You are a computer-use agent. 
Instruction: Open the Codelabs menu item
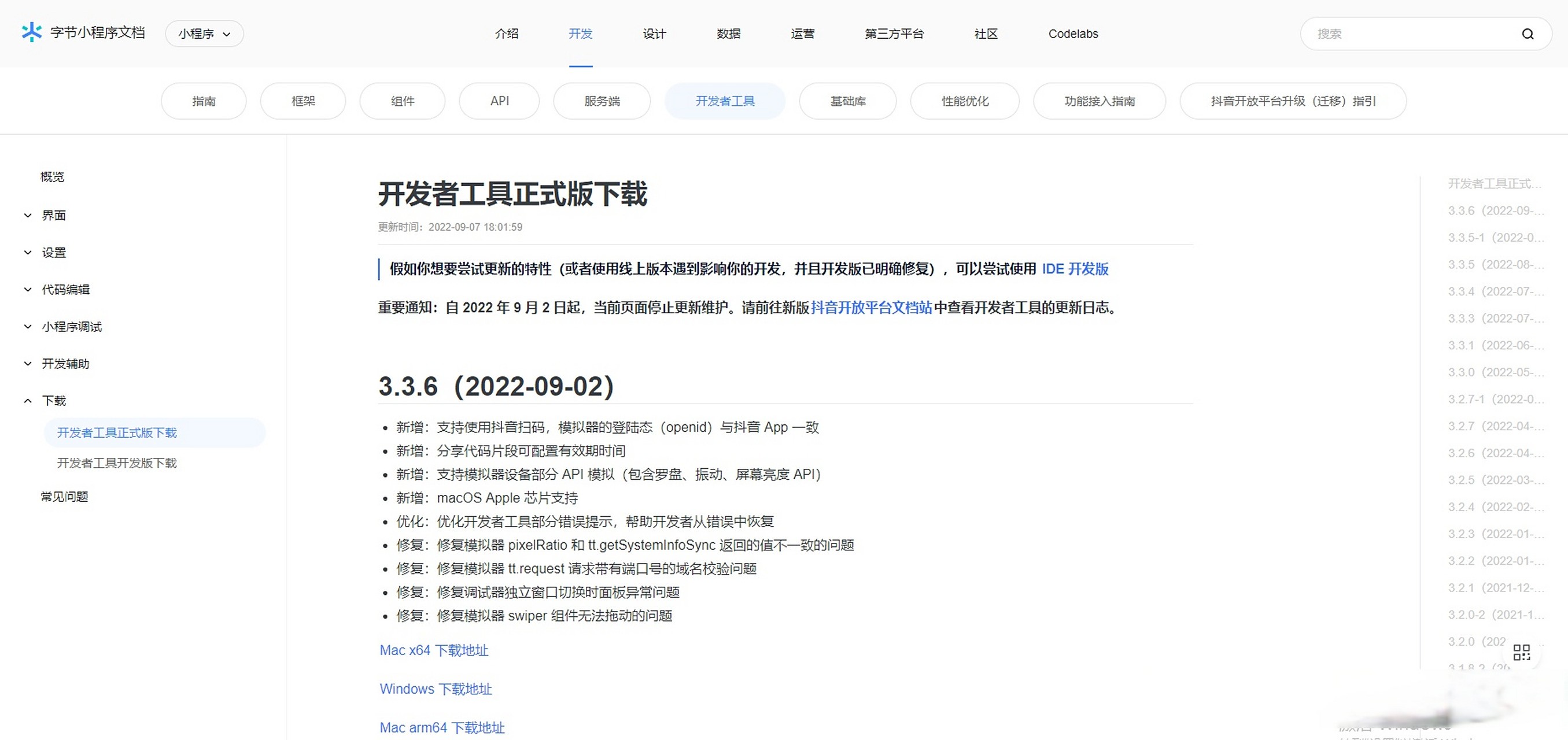point(1072,34)
